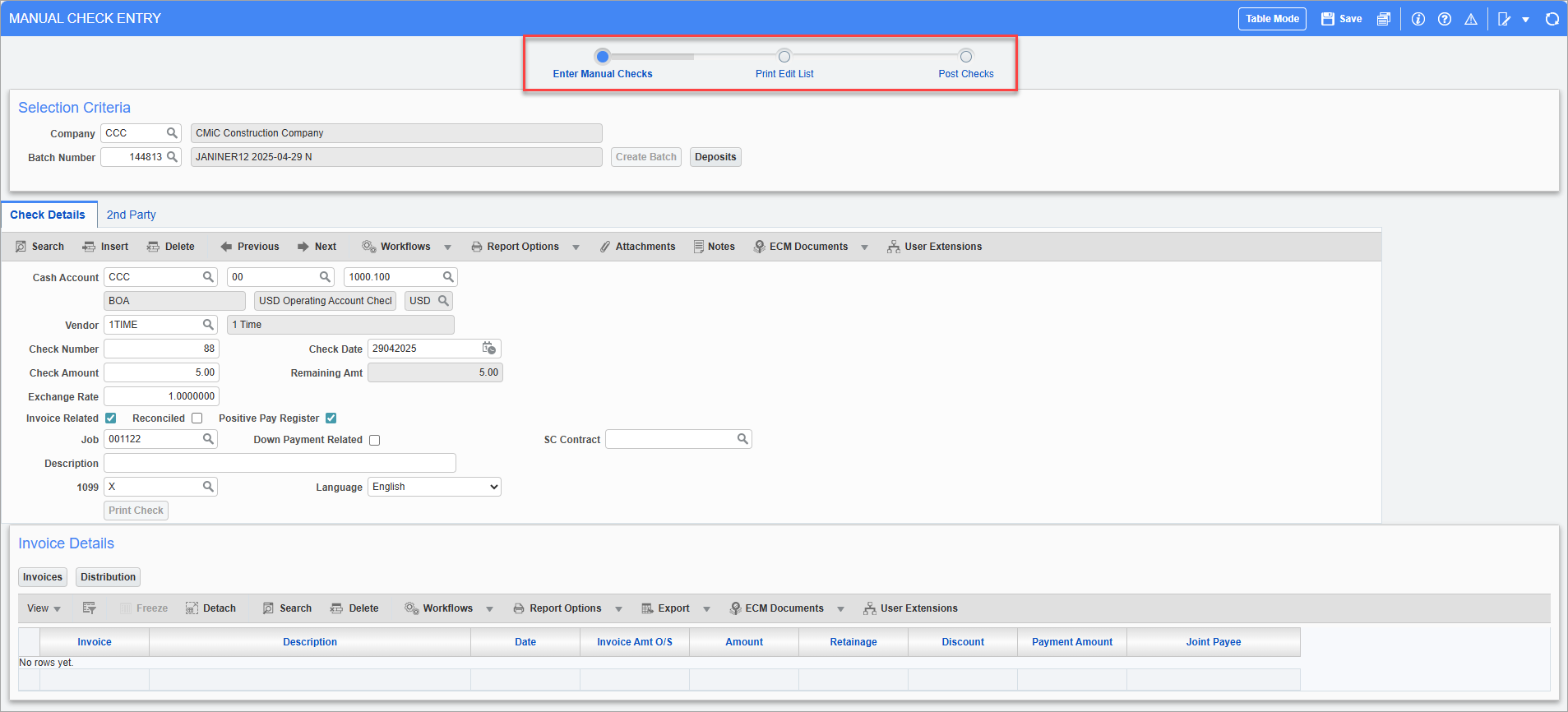Open Company lookup magnifier icon
The image size is (1568, 712).
pyautogui.click(x=172, y=132)
